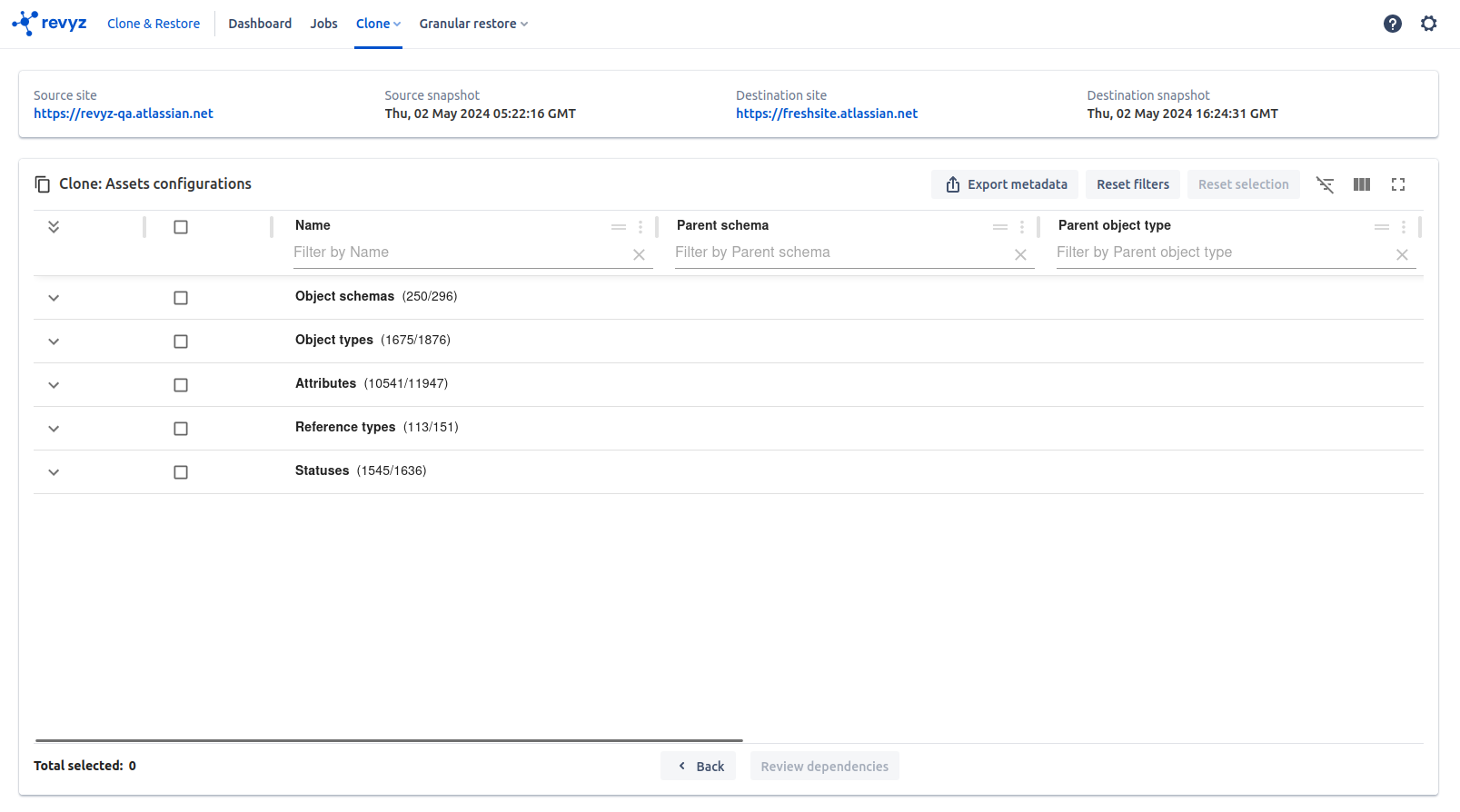The image size is (1460, 812).
Task: Click the Parent schema column header
Action: pyautogui.click(x=722, y=225)
